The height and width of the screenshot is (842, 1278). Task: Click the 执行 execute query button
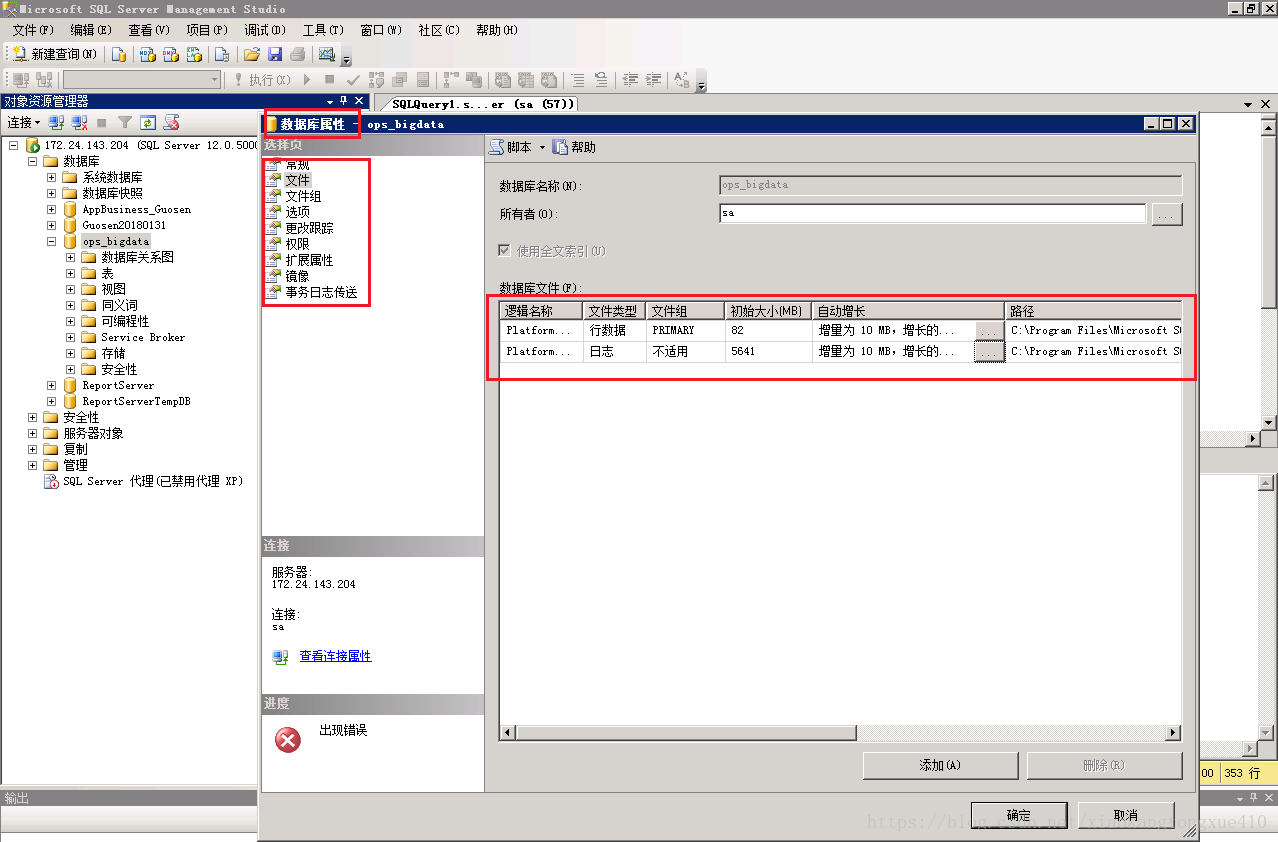point(262,79)
